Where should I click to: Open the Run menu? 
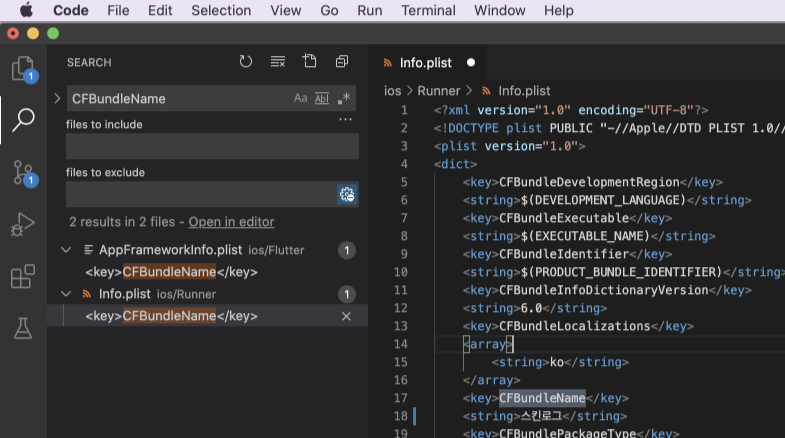point(369,10)
